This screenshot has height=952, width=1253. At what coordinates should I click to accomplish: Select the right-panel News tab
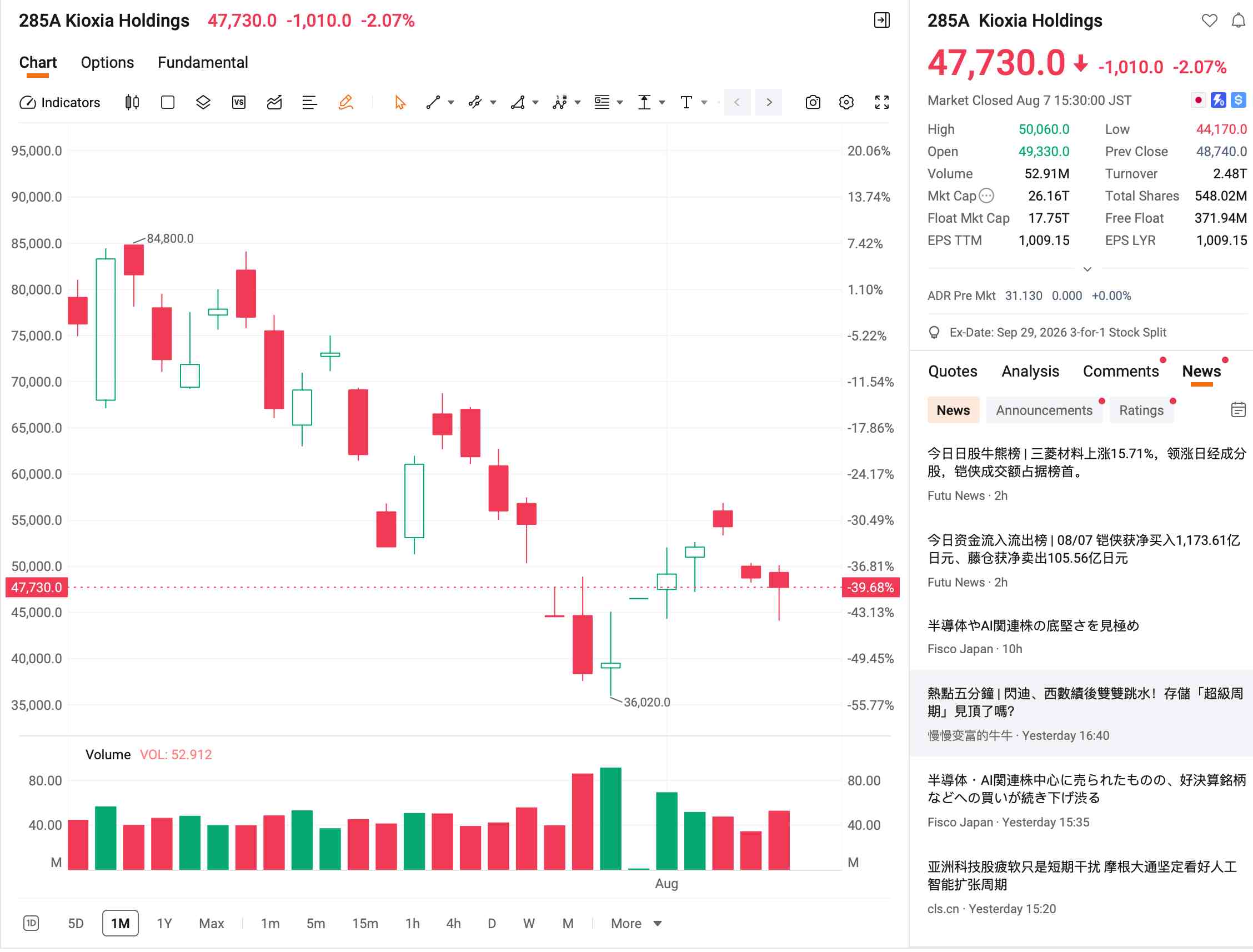[x=1201, y=372]
